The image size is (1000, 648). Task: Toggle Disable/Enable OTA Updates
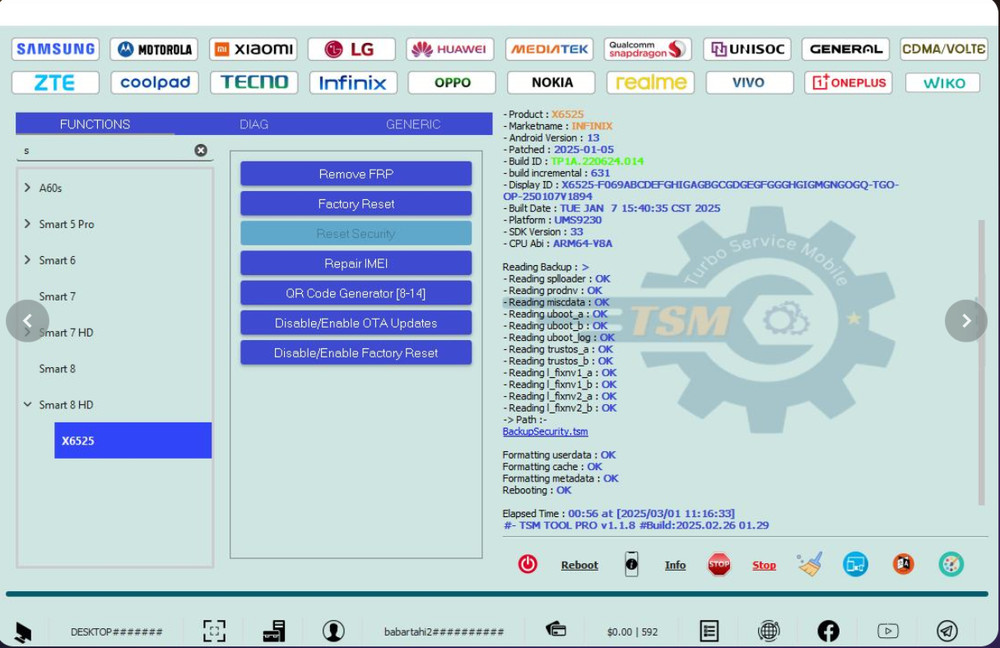click(355, 322)
